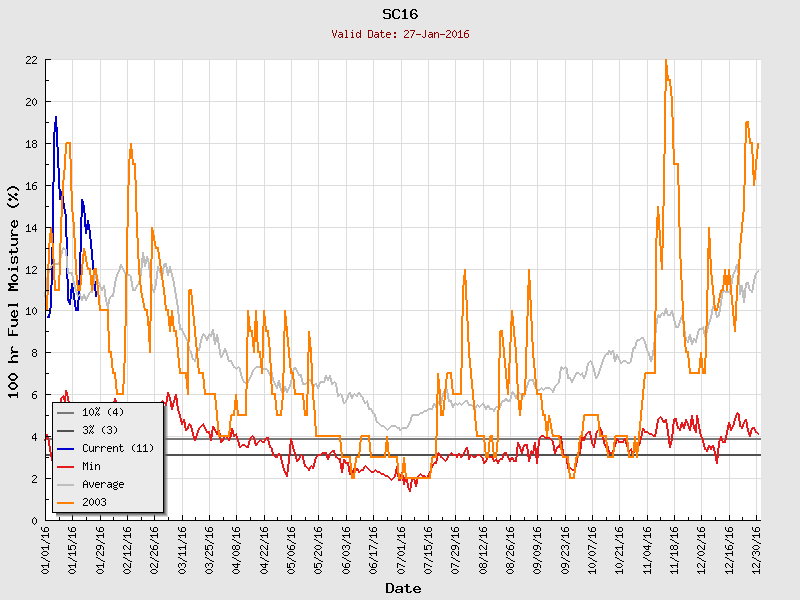Click the 2003 legend label
This screenshot has height=600, width=800.
coord(94,502)
